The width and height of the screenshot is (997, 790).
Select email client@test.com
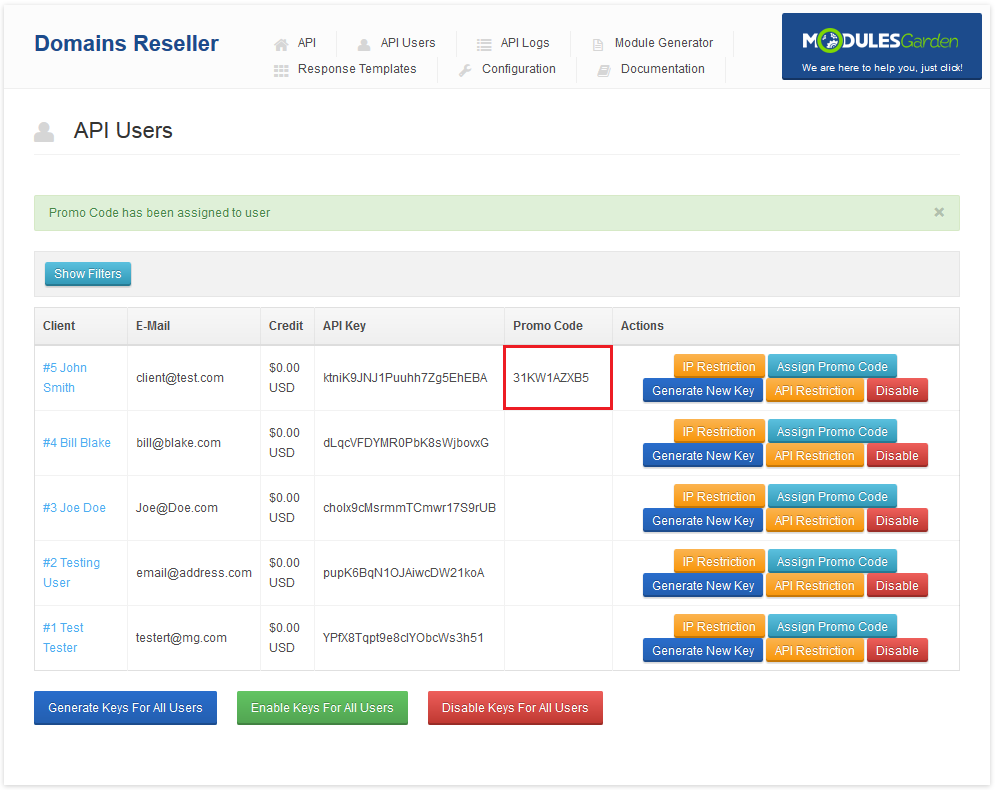[x=180, y=378]
